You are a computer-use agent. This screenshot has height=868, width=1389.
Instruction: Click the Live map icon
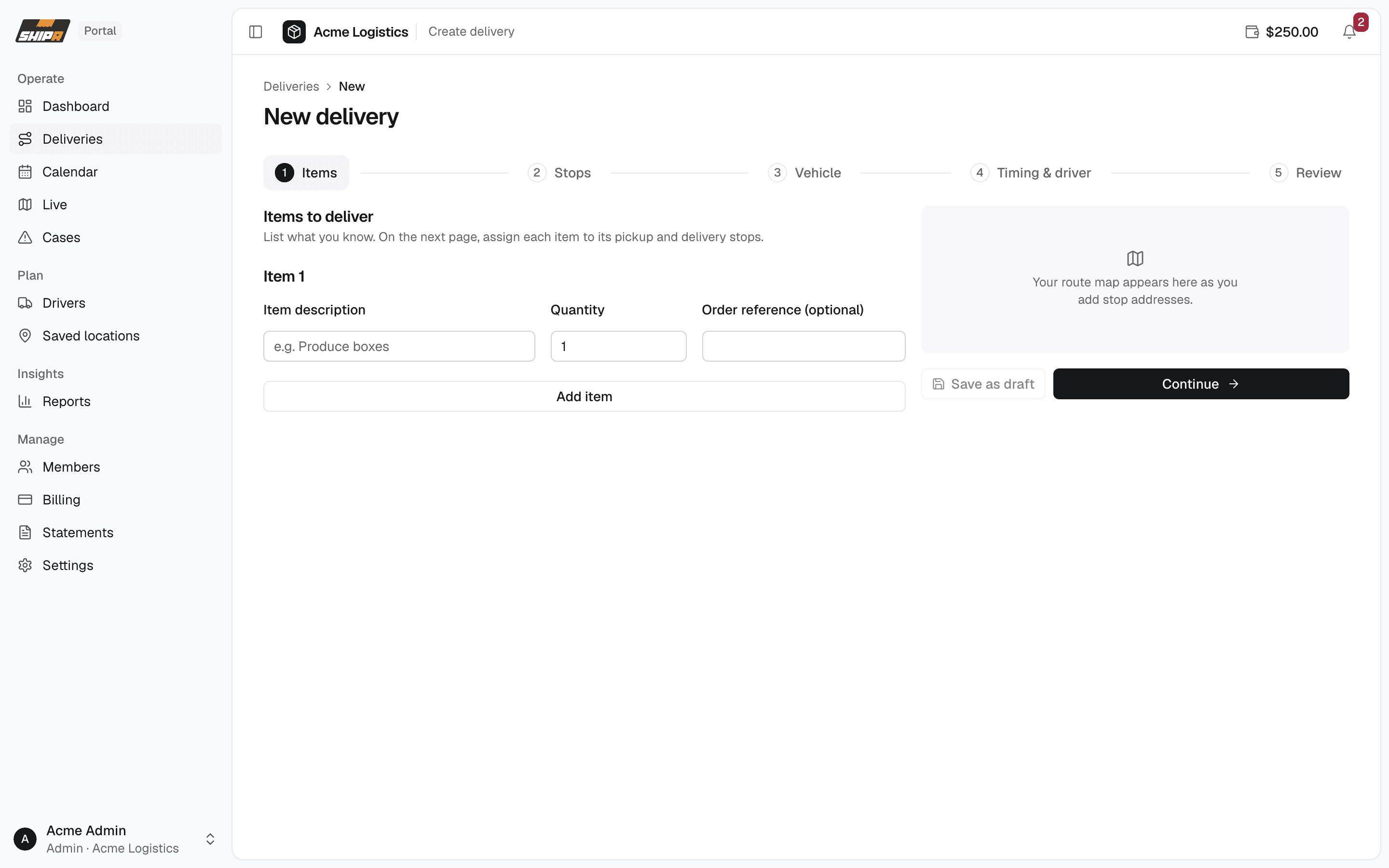[25, 204]
